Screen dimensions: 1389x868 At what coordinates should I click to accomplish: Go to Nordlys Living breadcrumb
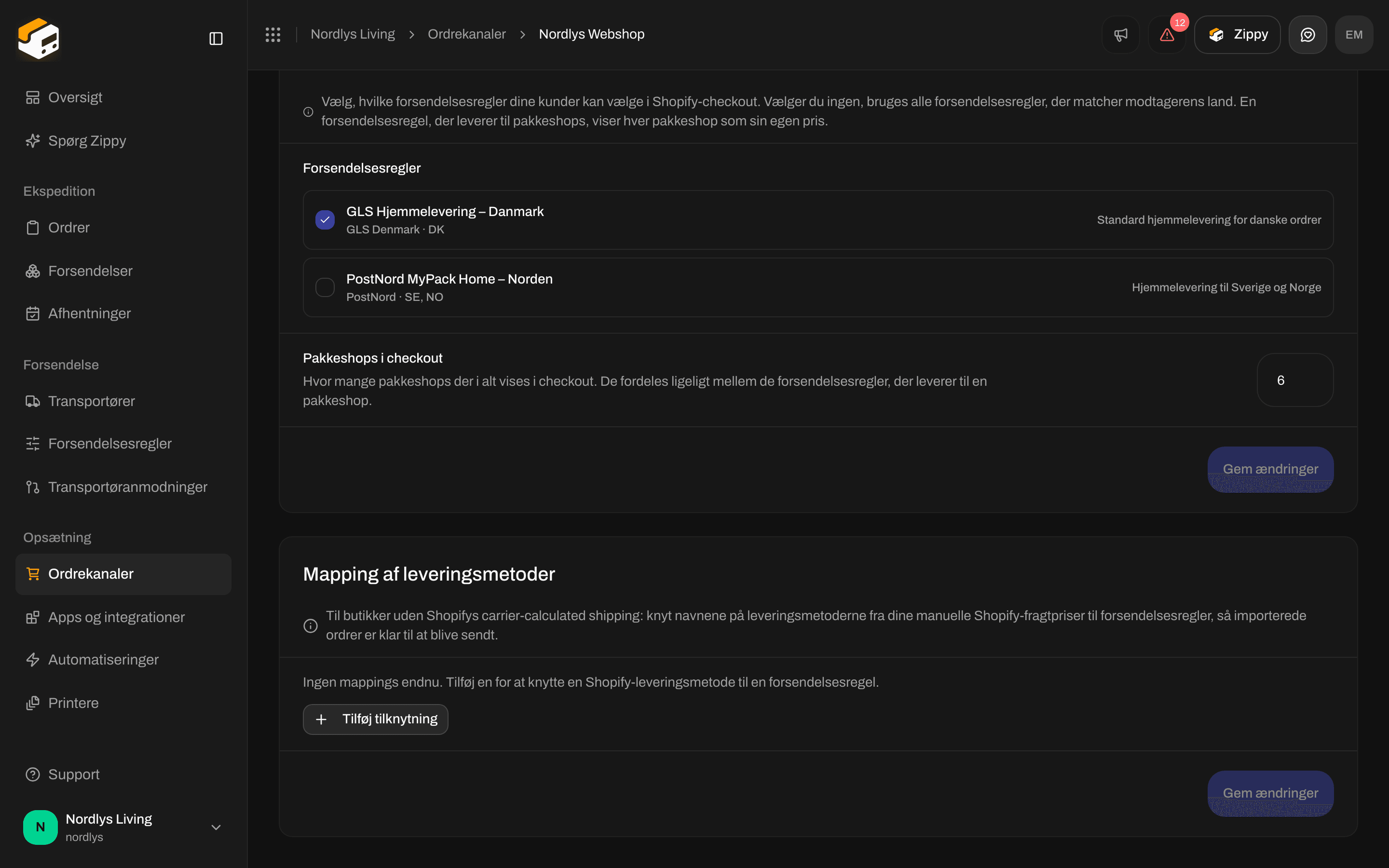[353, 34]
